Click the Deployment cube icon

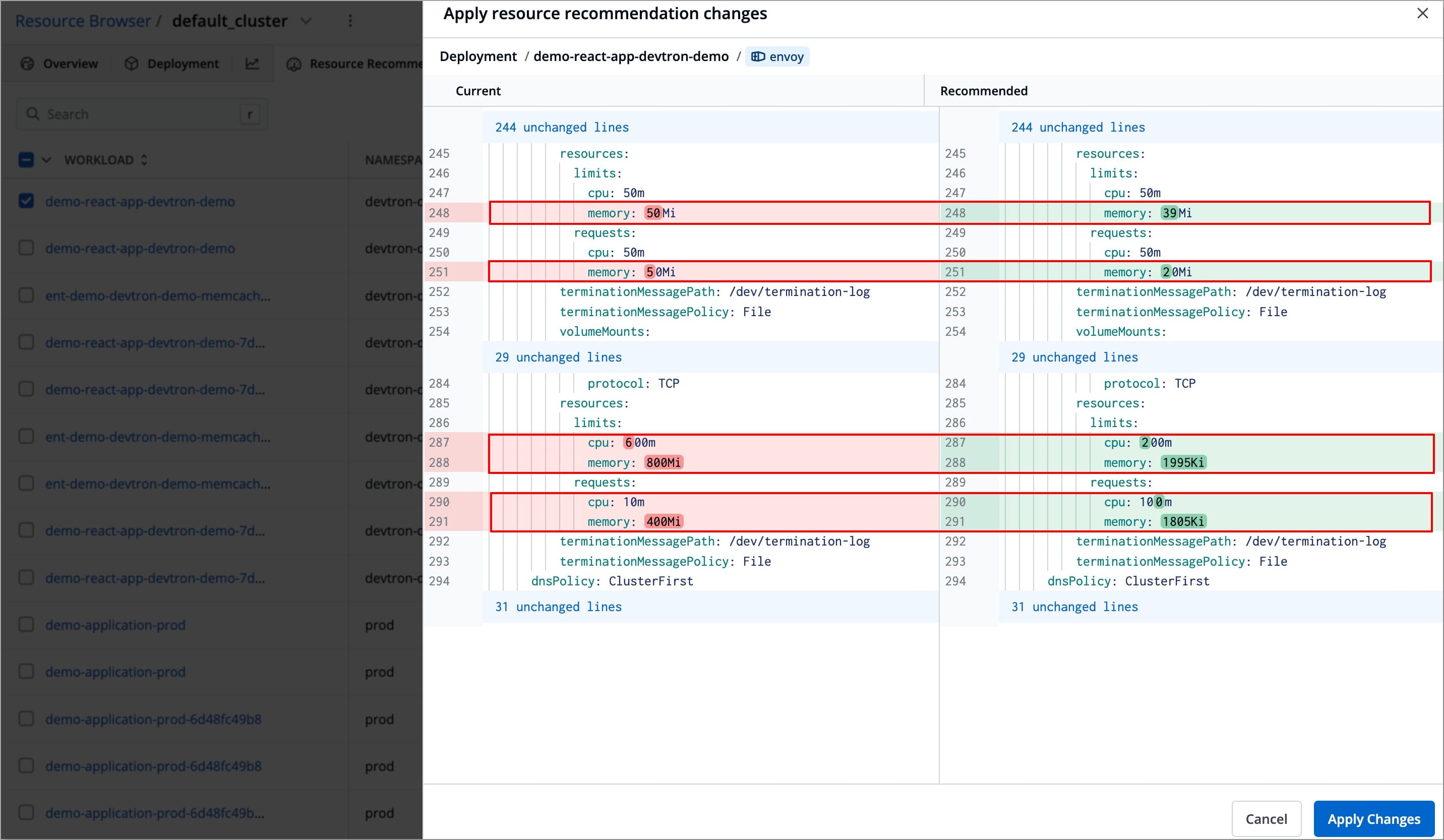pos(131,64)
